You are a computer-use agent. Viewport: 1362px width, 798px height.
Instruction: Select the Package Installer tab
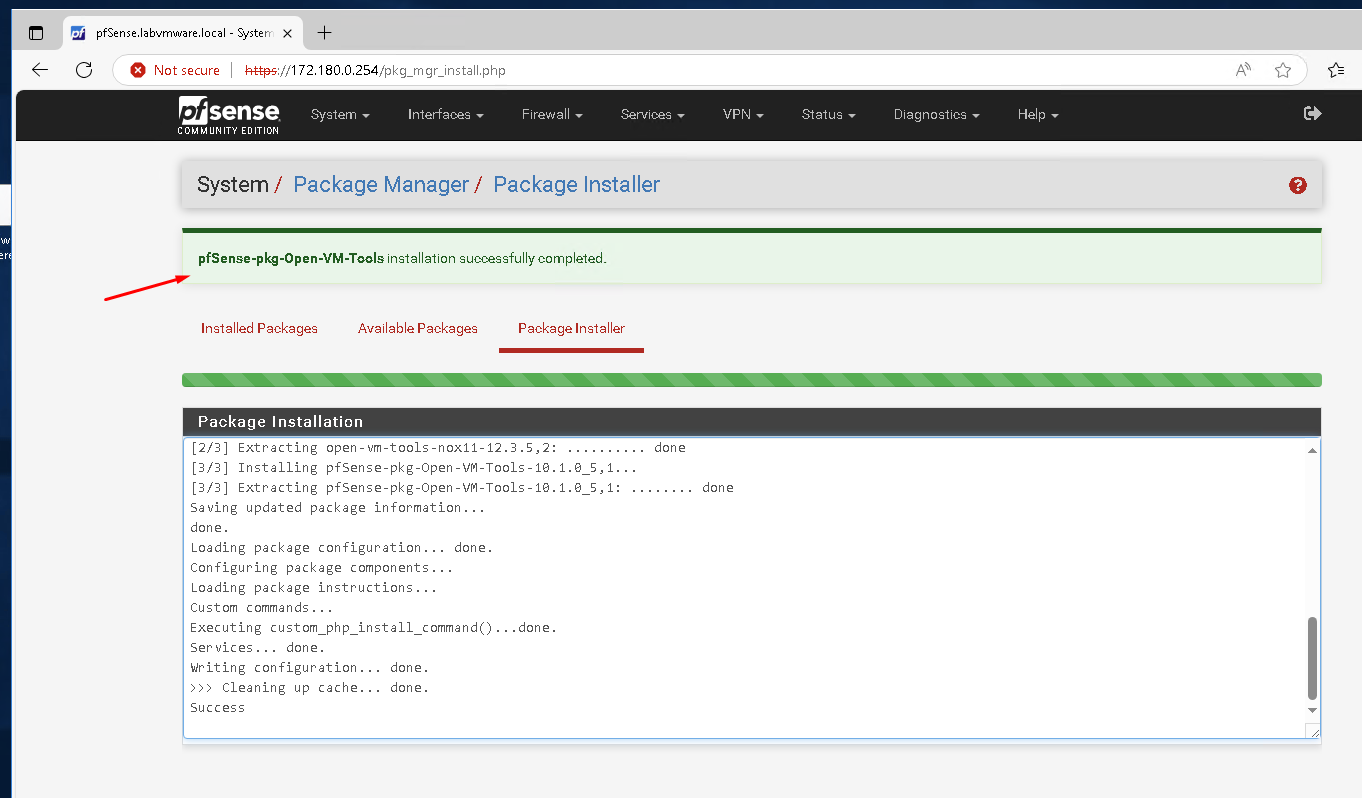(x=571, y=328)
